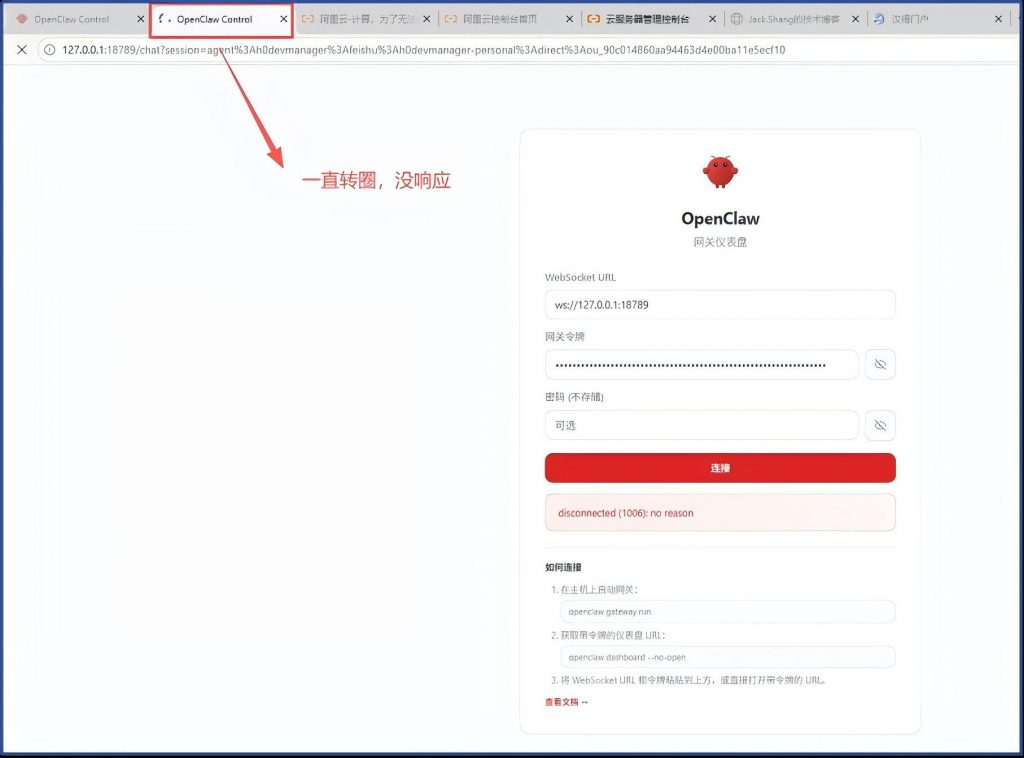The width and height of the screenshot is (1024, 758).
Task: Toggle password visibility eye icon
Action: click(x=879, y=425)
